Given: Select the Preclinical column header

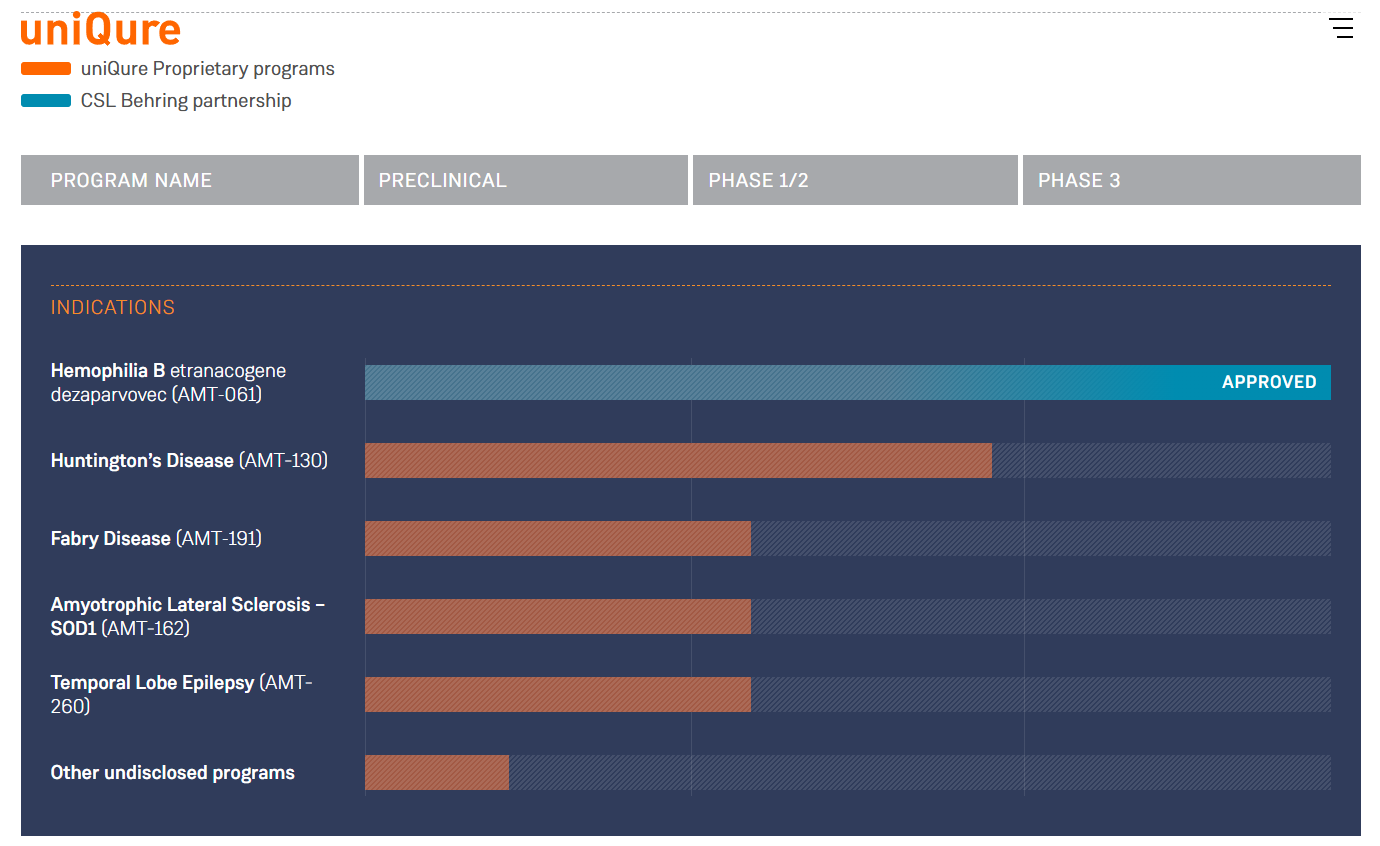Looking at the screenshot, I should pos(525,180).
